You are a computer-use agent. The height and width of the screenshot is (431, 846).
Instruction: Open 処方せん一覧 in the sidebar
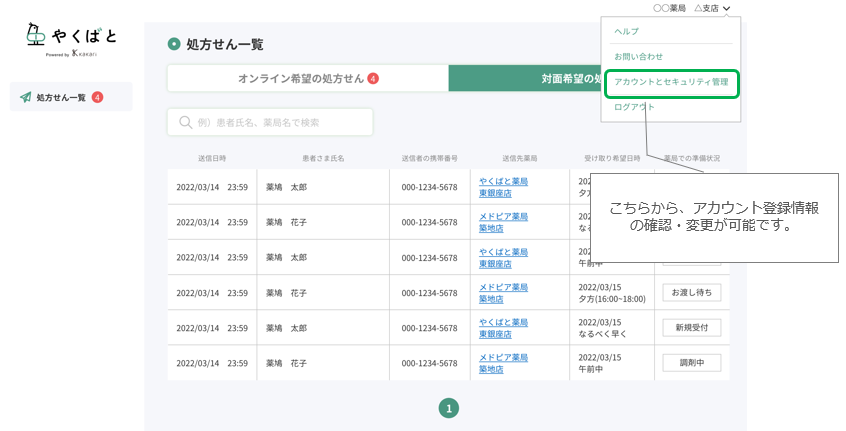tap(71, 97)
